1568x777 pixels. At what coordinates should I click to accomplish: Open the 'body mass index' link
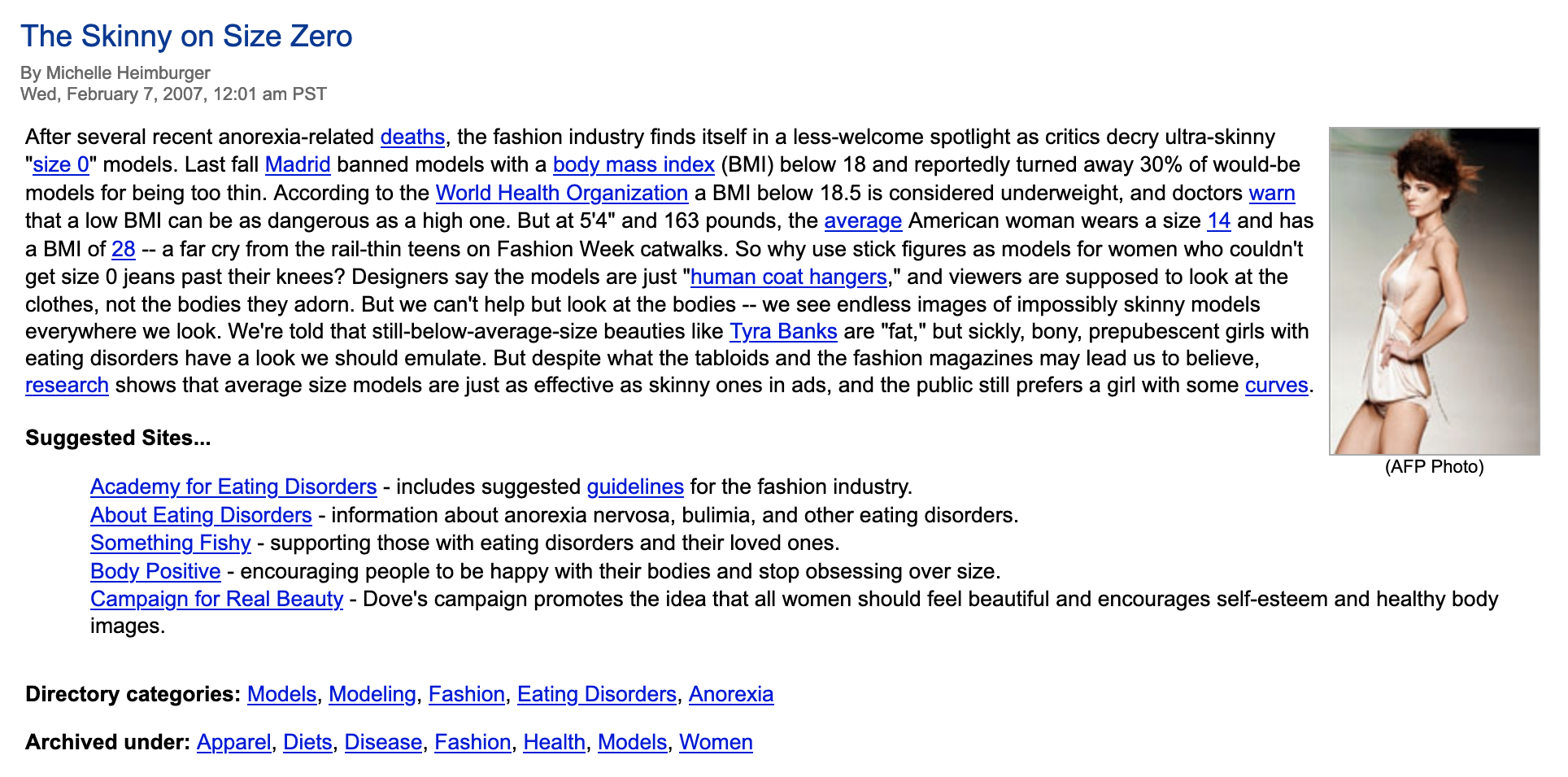pos(634,164)
